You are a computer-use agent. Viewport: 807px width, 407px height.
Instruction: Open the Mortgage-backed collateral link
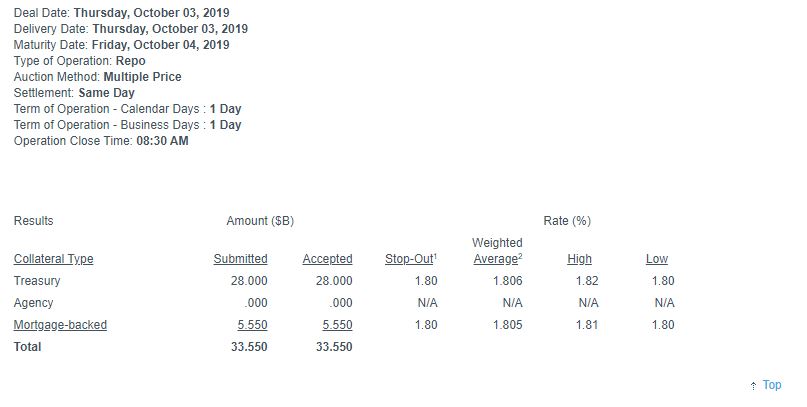coord(60,325)
